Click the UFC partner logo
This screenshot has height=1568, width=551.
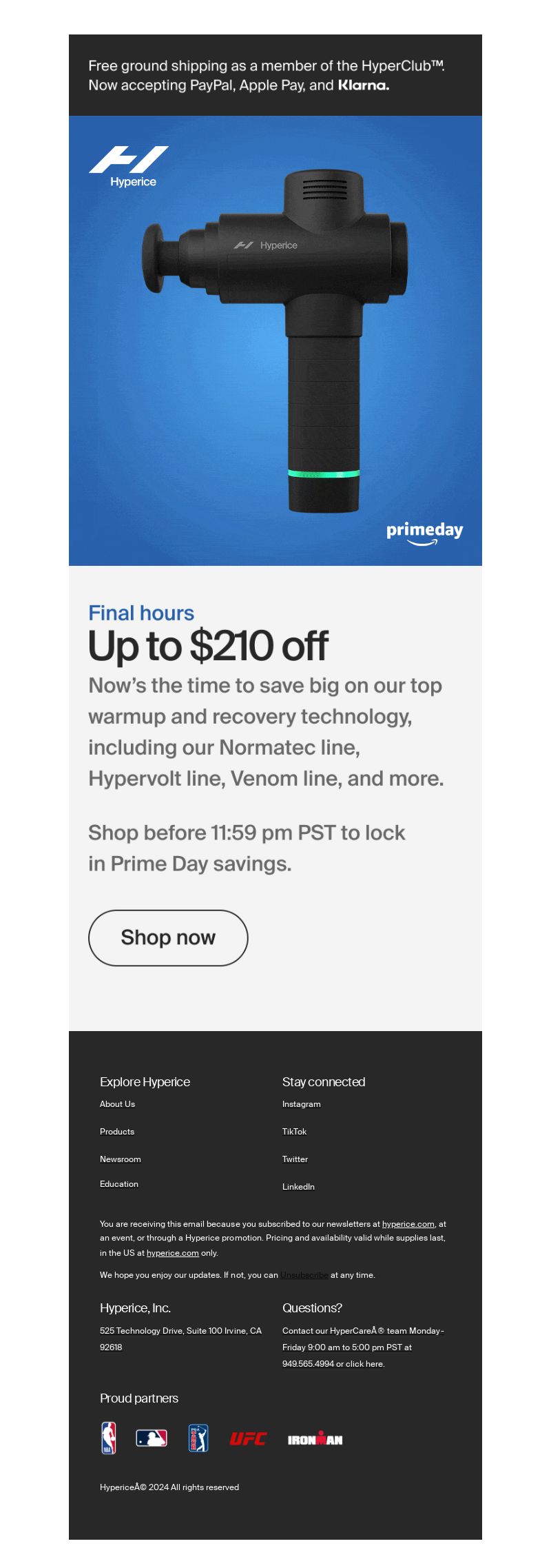coord(247,1438)
